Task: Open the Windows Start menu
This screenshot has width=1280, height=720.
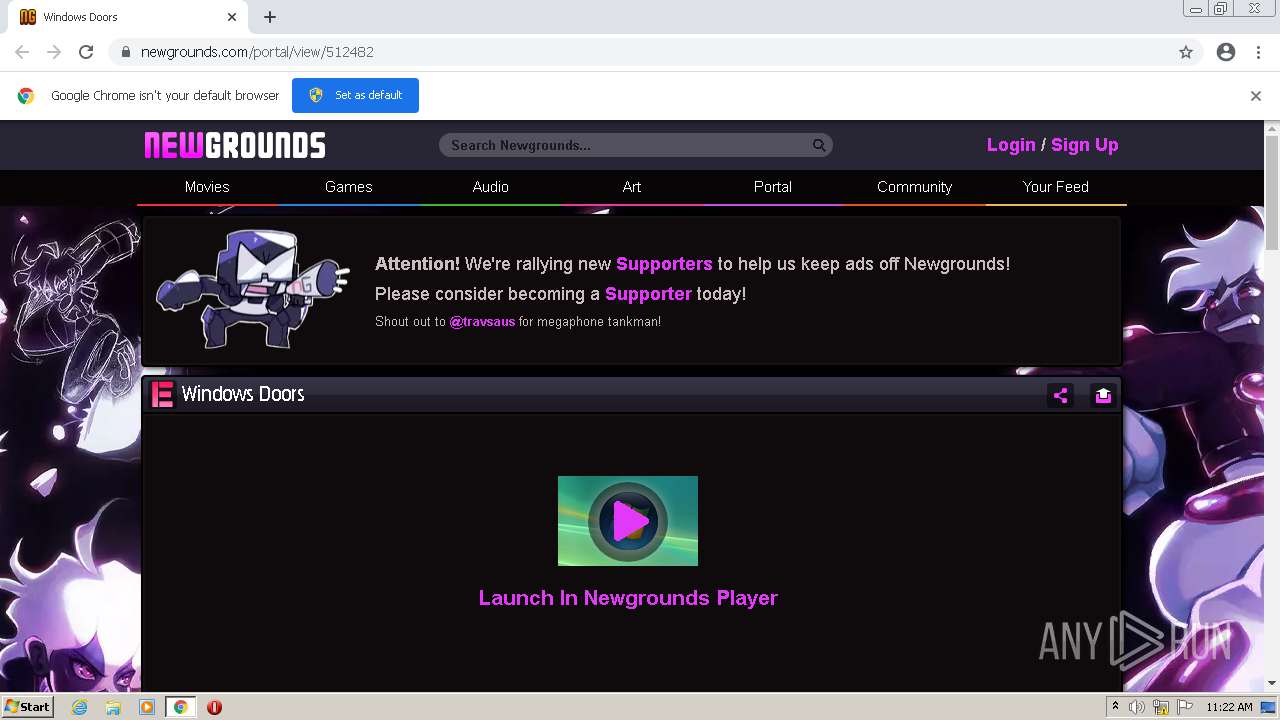Action: [27, 707]
